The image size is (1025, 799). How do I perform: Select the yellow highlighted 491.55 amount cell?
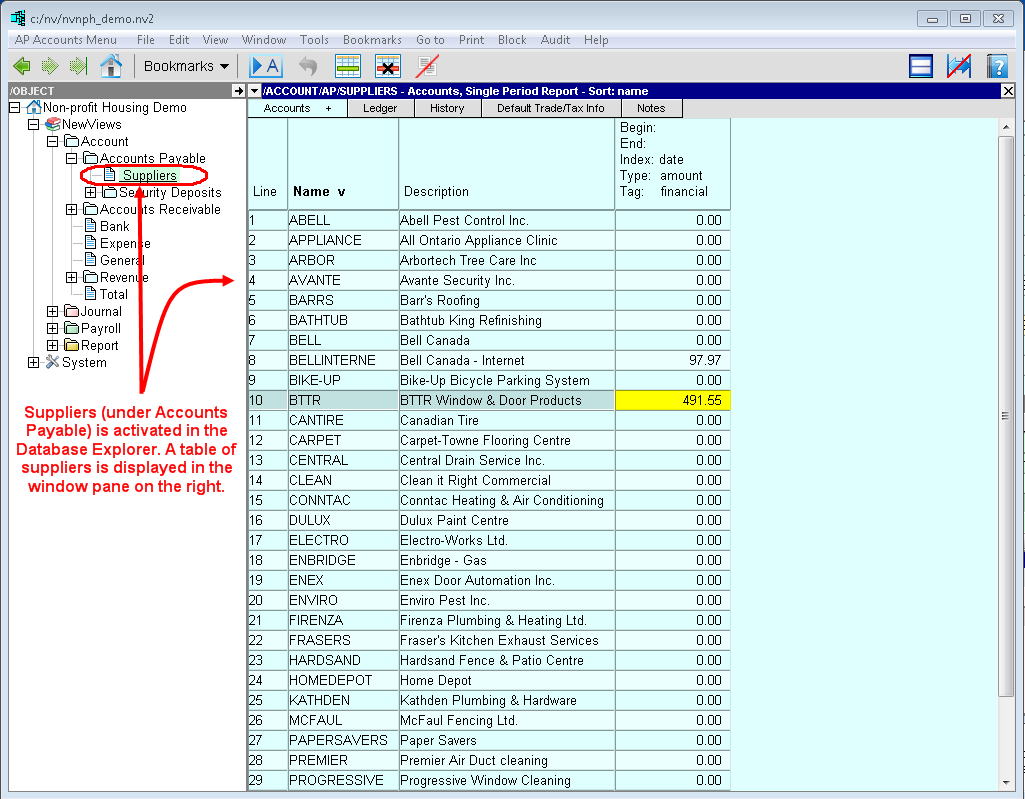coord(673,400)
